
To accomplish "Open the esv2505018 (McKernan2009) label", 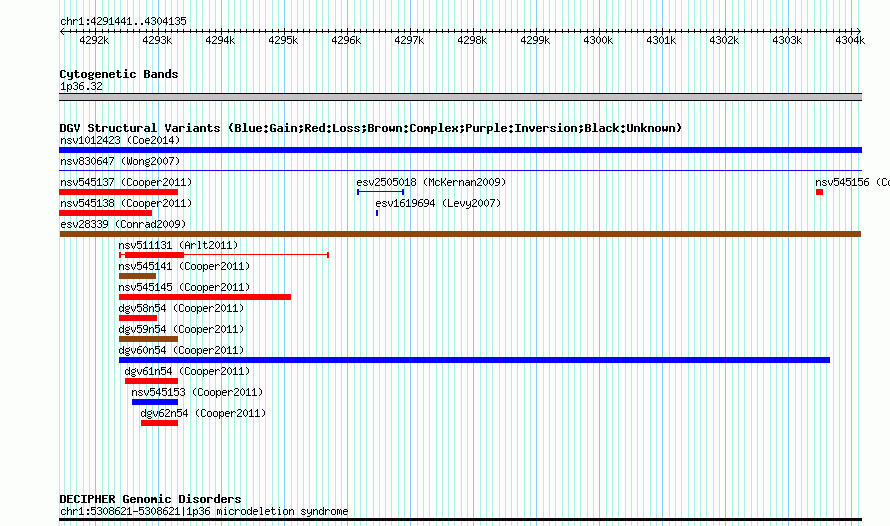I will 431,182.
